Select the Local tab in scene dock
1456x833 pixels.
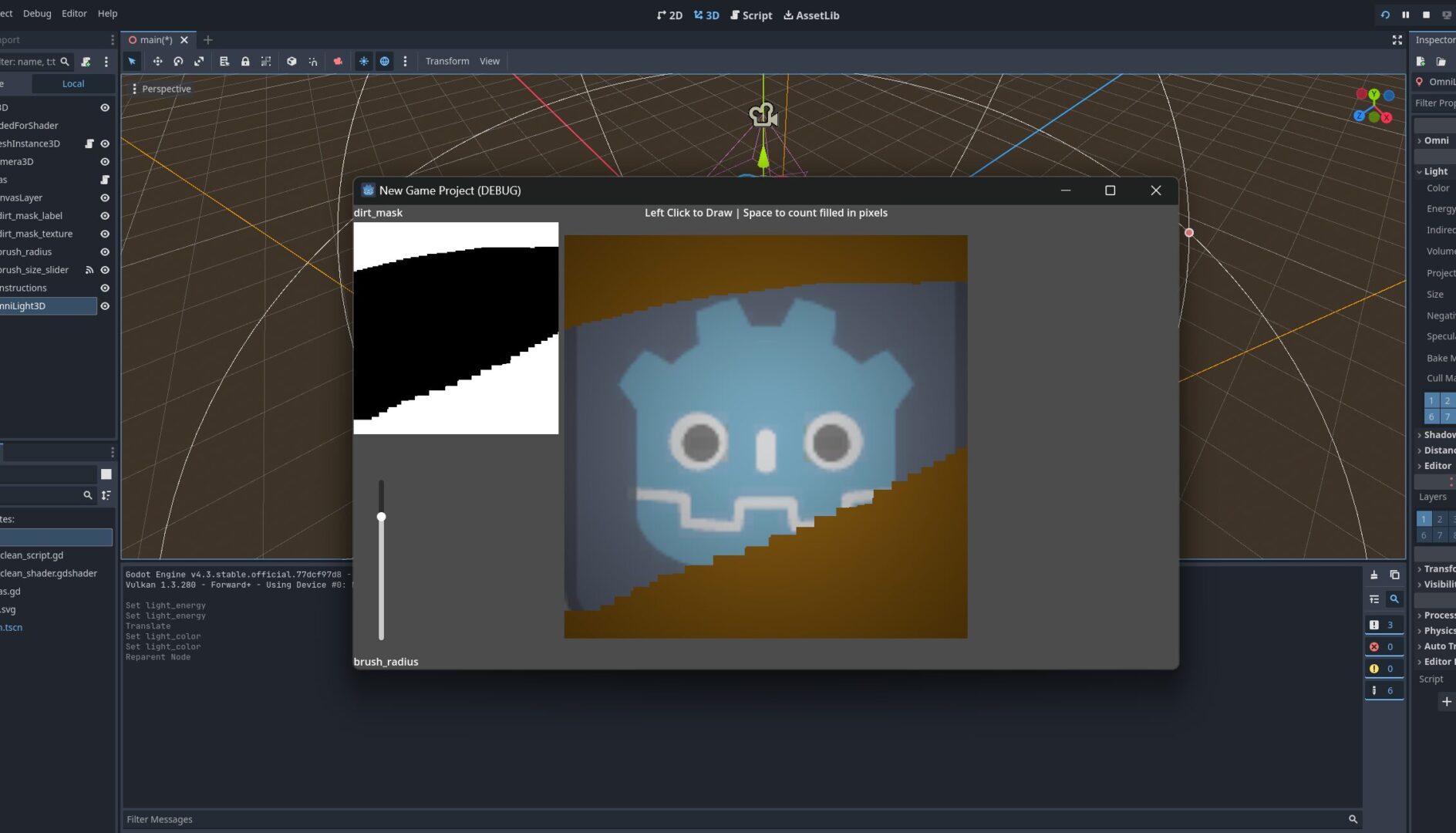(x=73, y=83)
